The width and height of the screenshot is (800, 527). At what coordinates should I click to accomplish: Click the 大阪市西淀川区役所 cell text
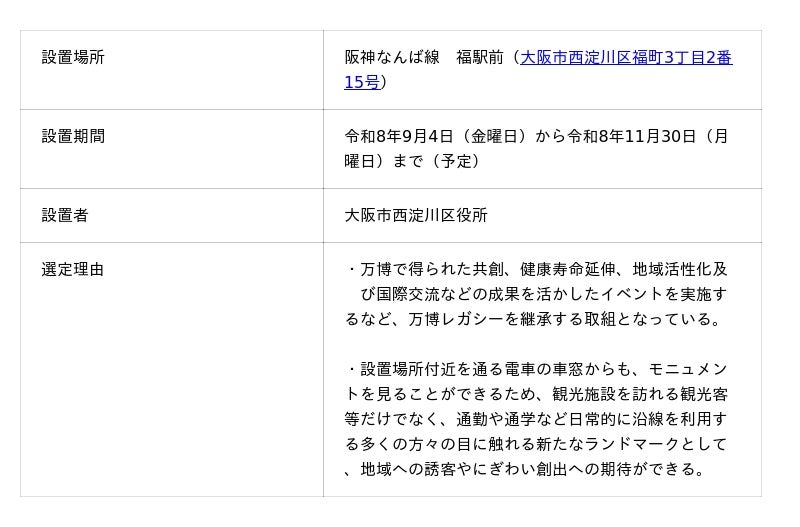point(416,215)
